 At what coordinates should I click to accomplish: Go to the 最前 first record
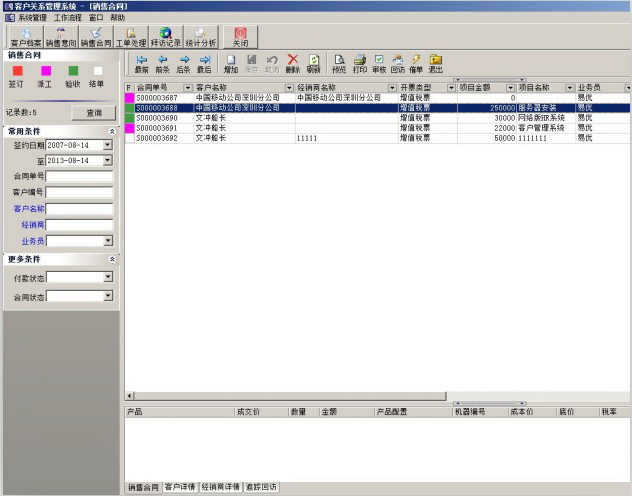click(x=142, y=64)
